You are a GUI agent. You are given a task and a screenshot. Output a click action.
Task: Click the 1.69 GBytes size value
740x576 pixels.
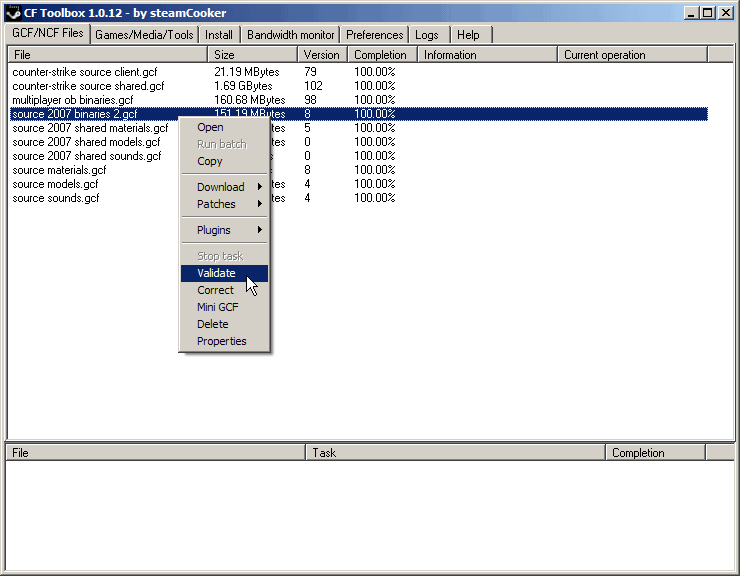243,86
